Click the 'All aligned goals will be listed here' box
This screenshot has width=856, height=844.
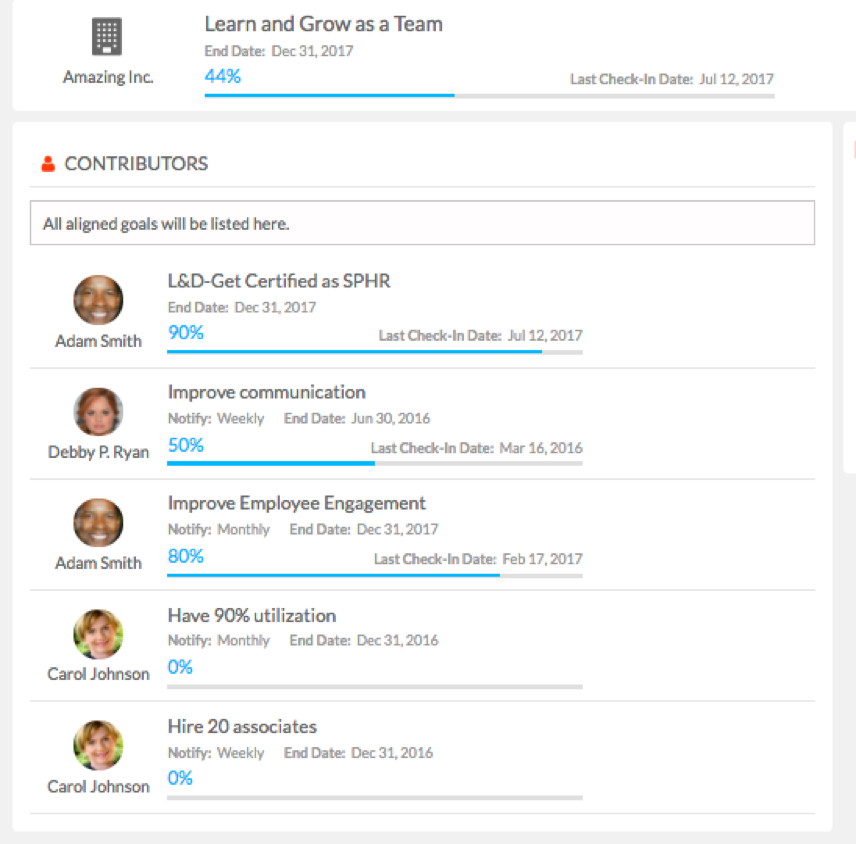(423, 223)
